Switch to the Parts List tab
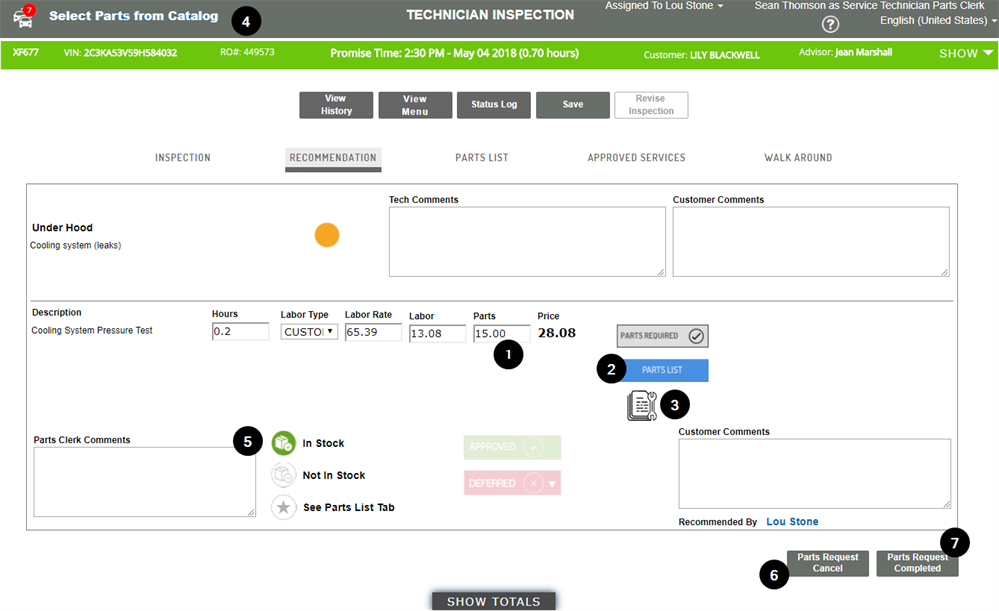 click(482, 158)
